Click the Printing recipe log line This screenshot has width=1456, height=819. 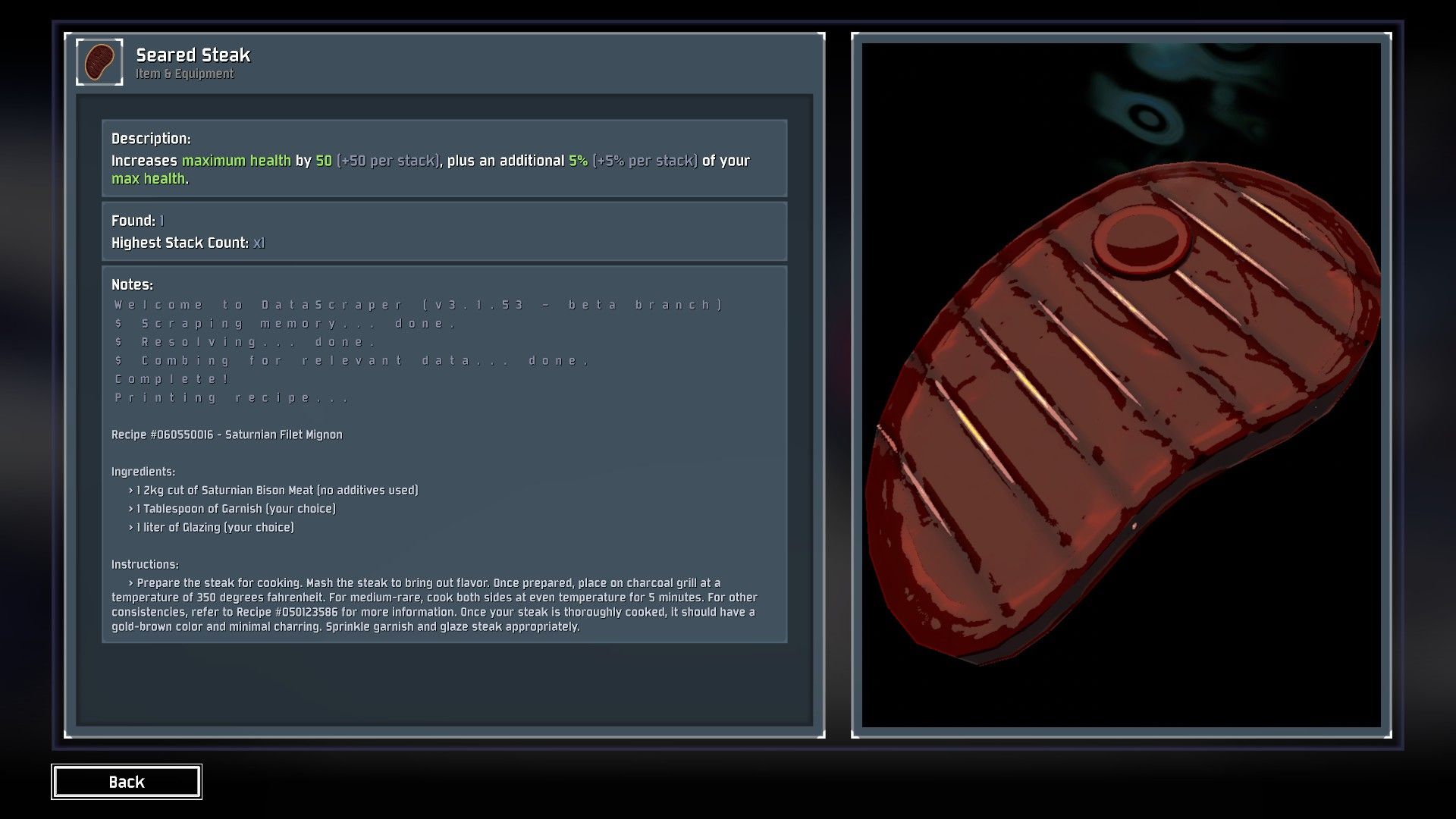click(231, 397)
